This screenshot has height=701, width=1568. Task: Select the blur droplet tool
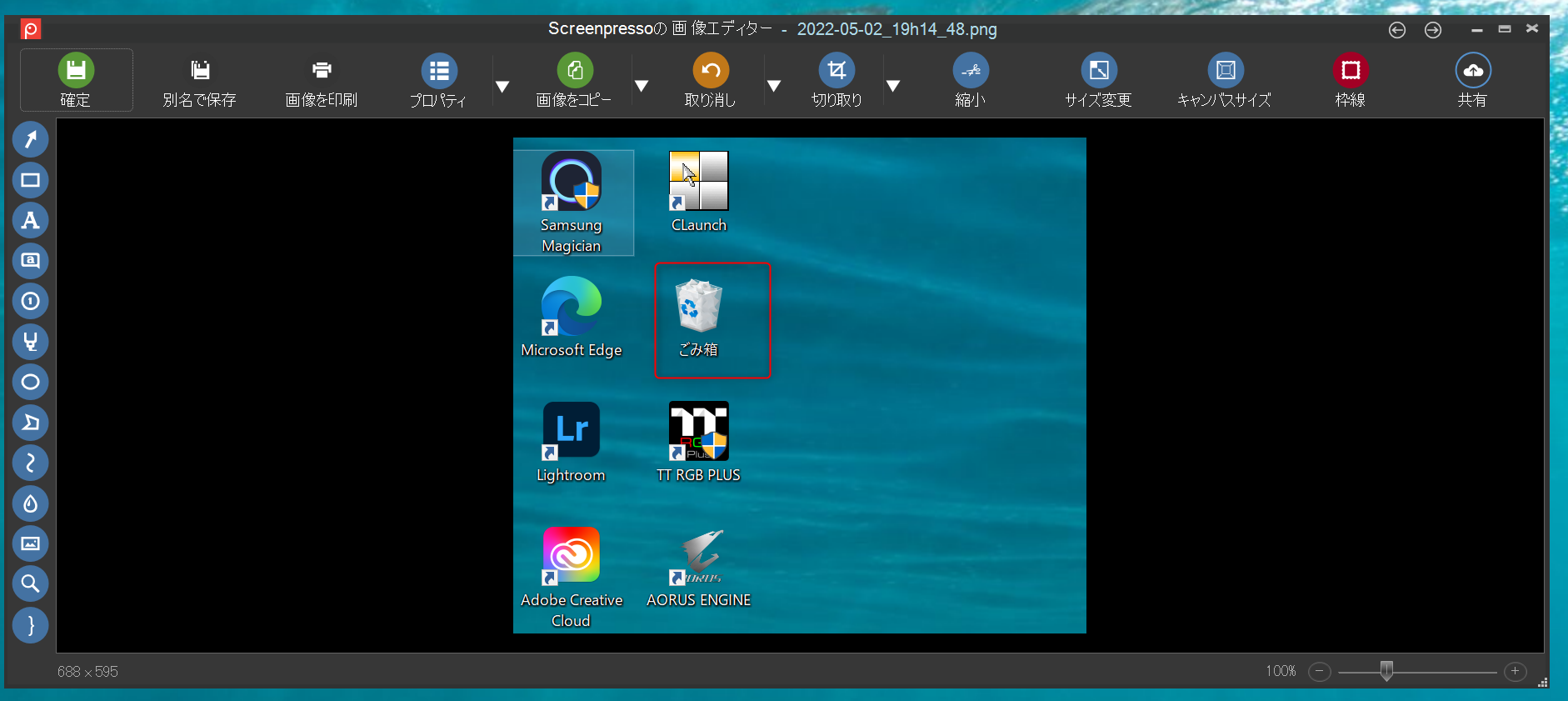(x=30, y=503)
